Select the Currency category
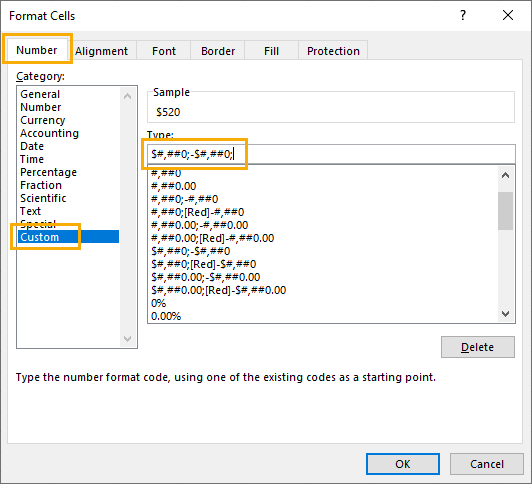This screenshot has width=532, height=484. (x=43, y=120)
